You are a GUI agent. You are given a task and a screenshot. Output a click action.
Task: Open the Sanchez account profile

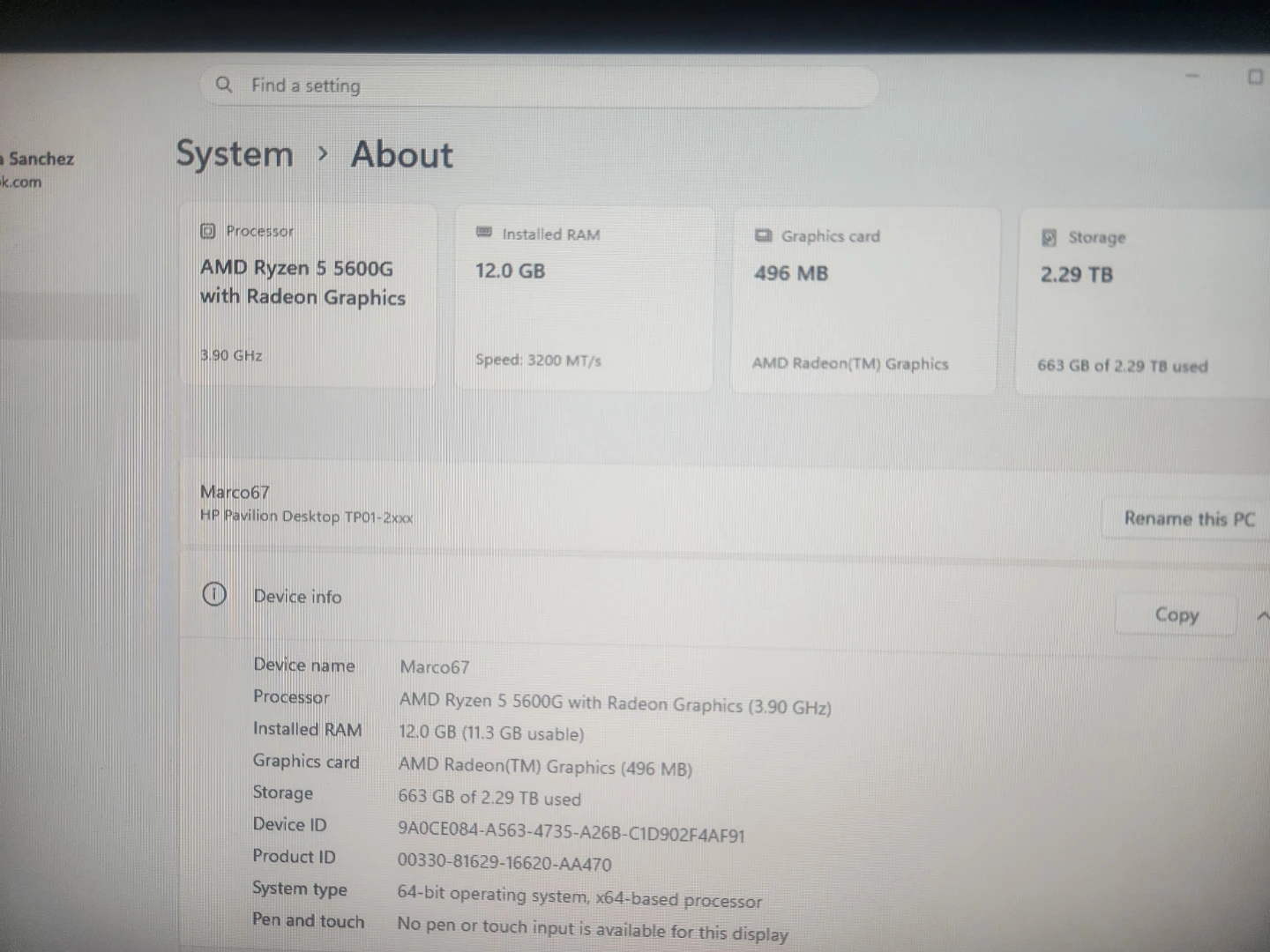(37, 169)
